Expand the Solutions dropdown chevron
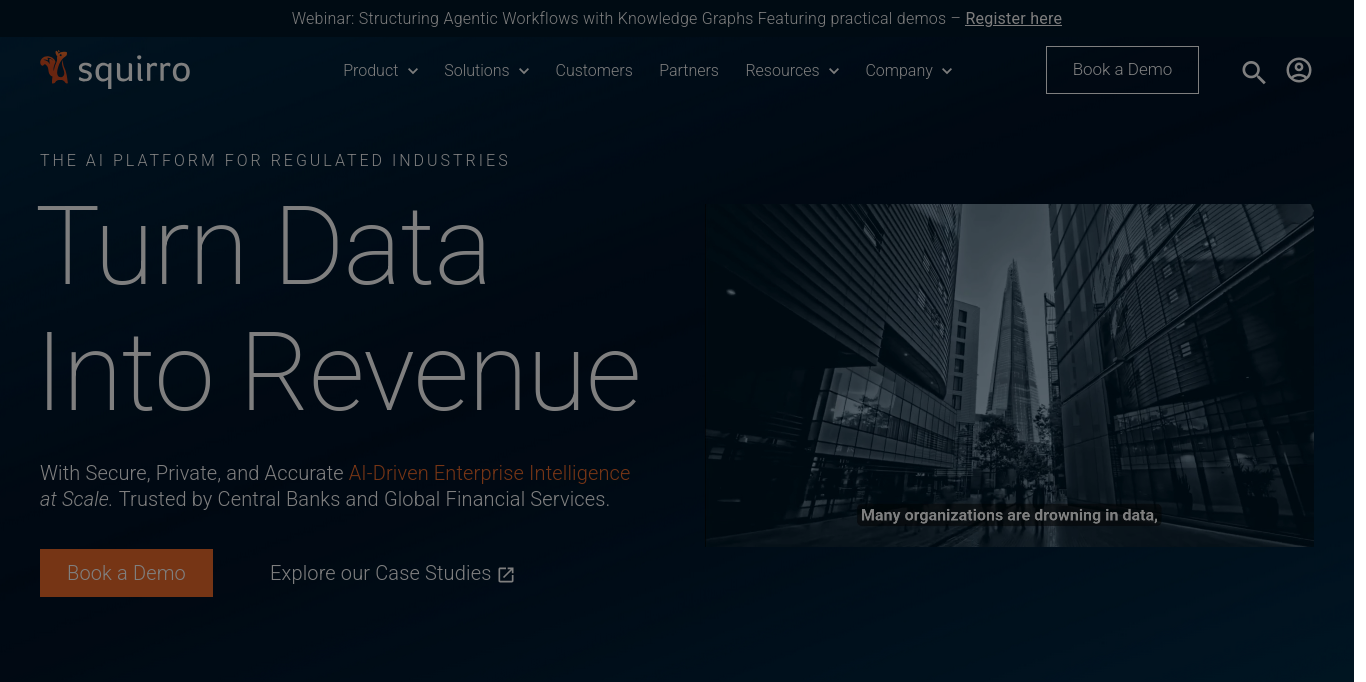Image resolution: width=1366 pixels, height=682 pixels. coord(523,71)
